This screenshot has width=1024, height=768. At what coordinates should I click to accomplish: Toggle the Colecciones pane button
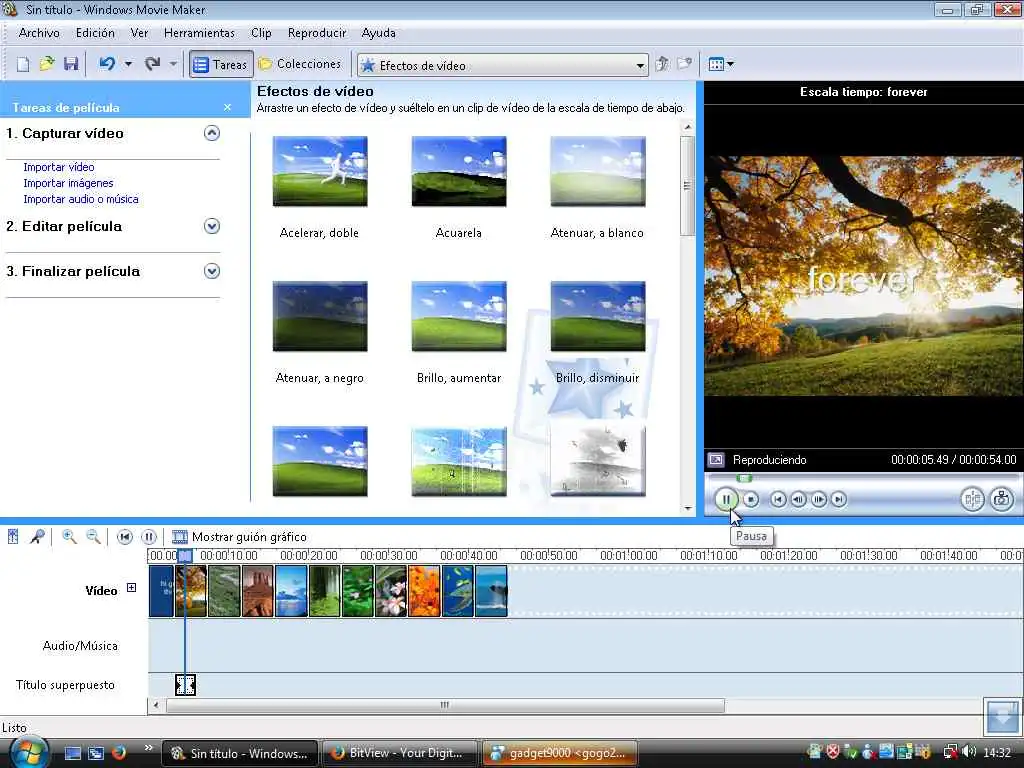coord(300,64)
